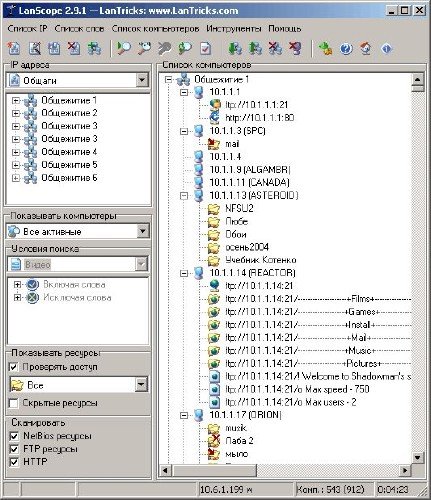This screenshot has height=500, width=431.
Task: Select the Учебник Котенко shared folder
Action: pyautogui.click(x=261, y=260)
